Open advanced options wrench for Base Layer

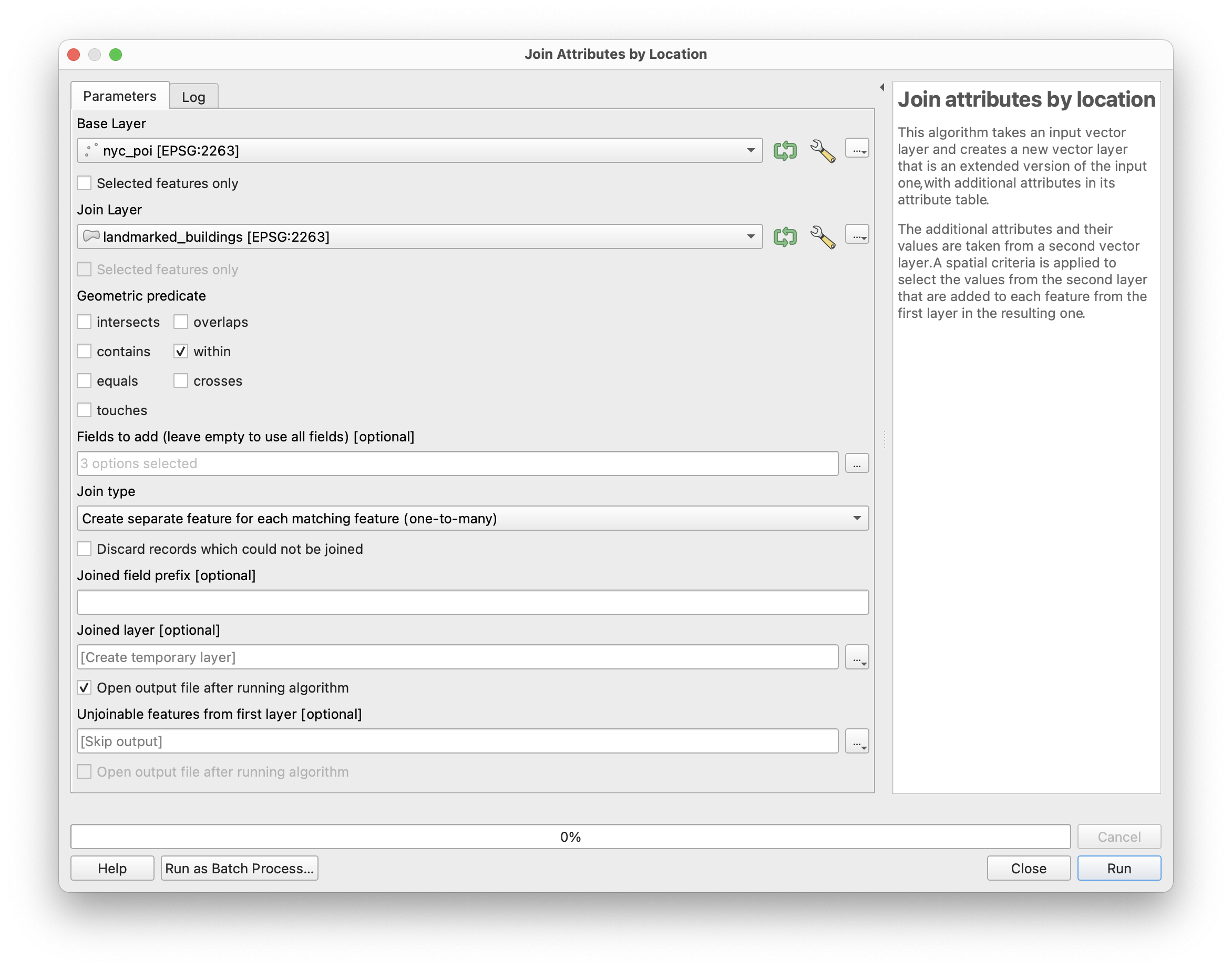[x=822, y=150]
